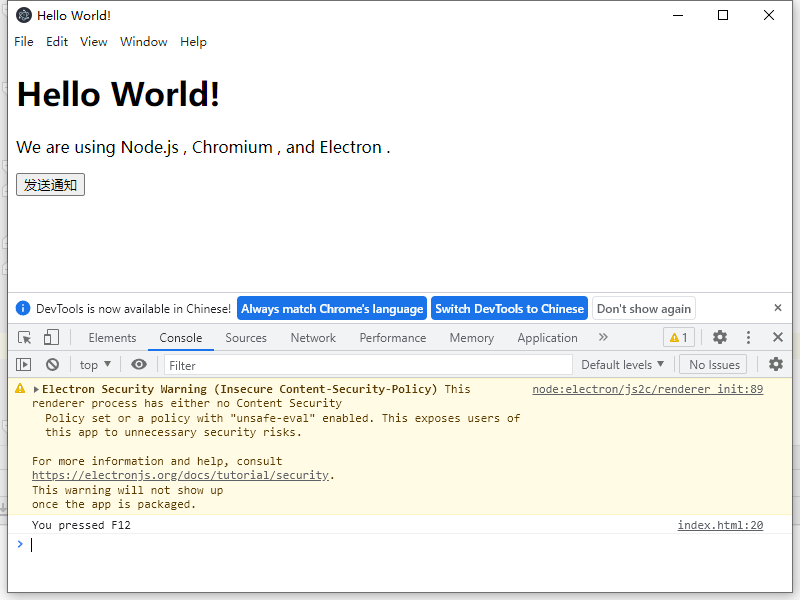Focus the console Filter input field
800x600 pixels.
point(368,365)
